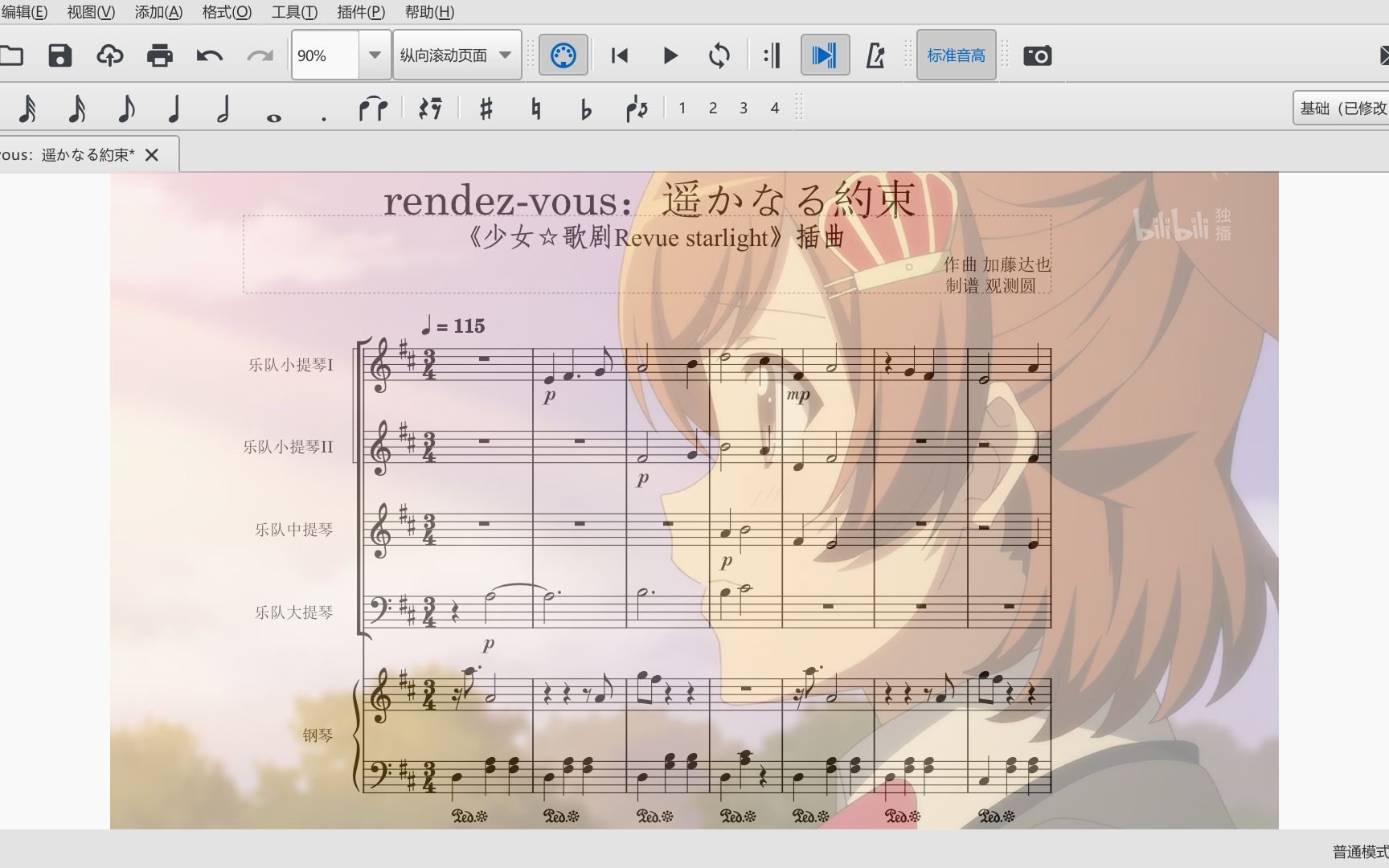Toggle play repeats button
This screenshot has width=1389, height=868.
click(x=772, y=55)
